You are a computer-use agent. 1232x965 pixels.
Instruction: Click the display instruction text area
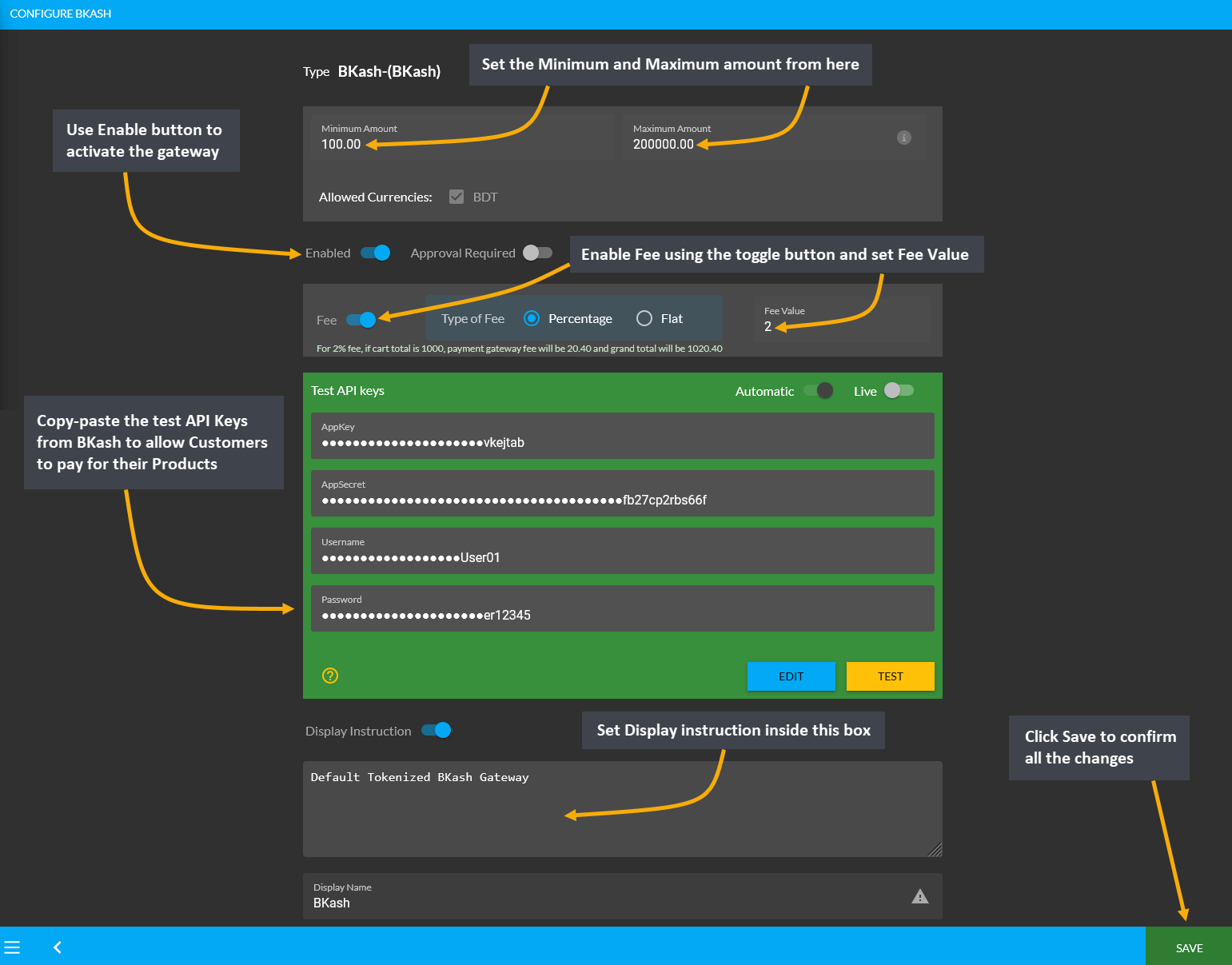tap(622, 809)
